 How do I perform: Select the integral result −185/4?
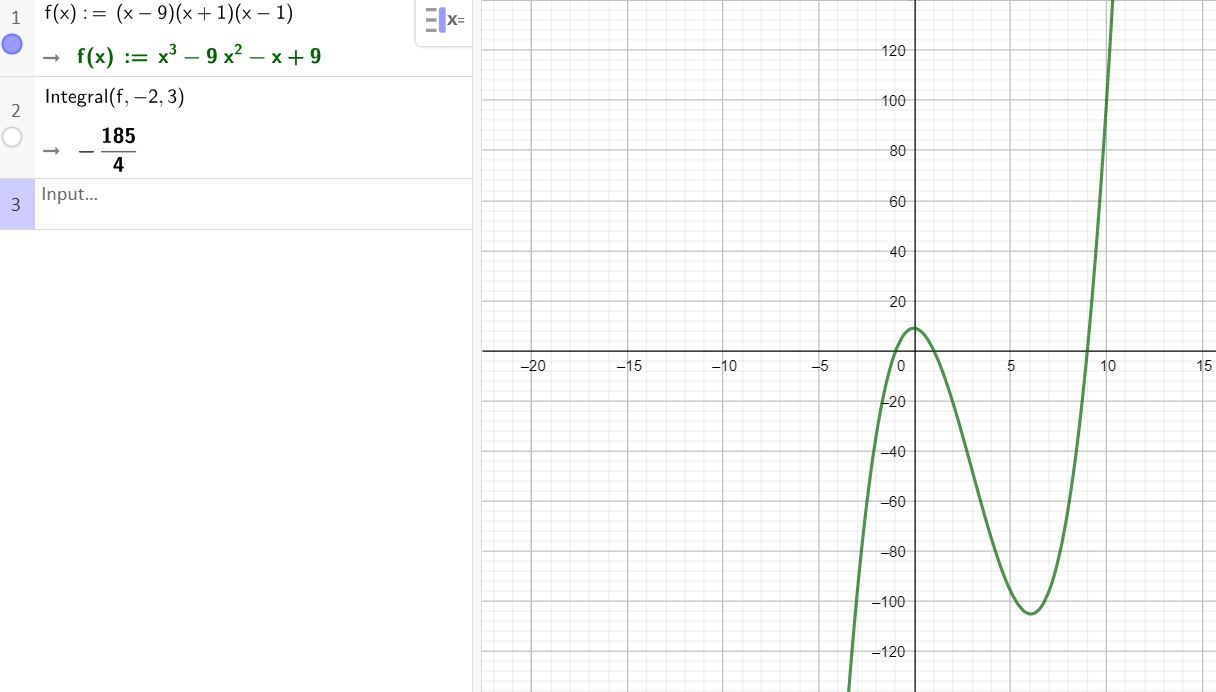pyautogui.click(x=107, y=150)
